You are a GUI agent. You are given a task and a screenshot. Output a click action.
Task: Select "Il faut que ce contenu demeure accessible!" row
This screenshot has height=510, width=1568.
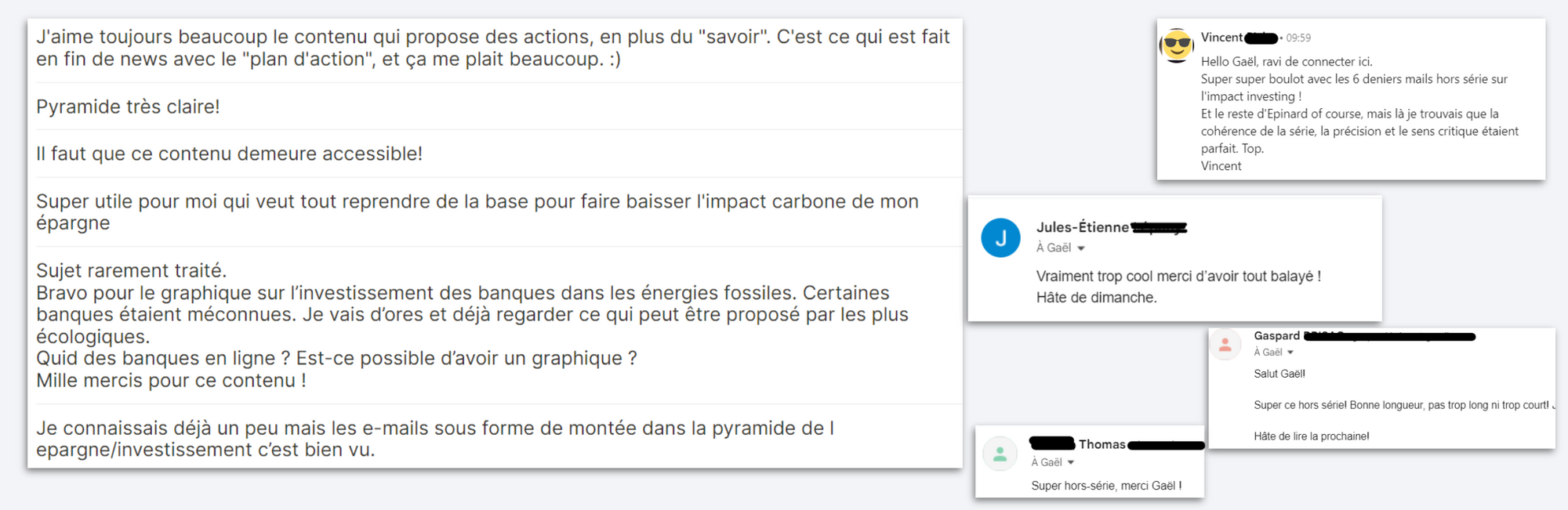[495, 154]
